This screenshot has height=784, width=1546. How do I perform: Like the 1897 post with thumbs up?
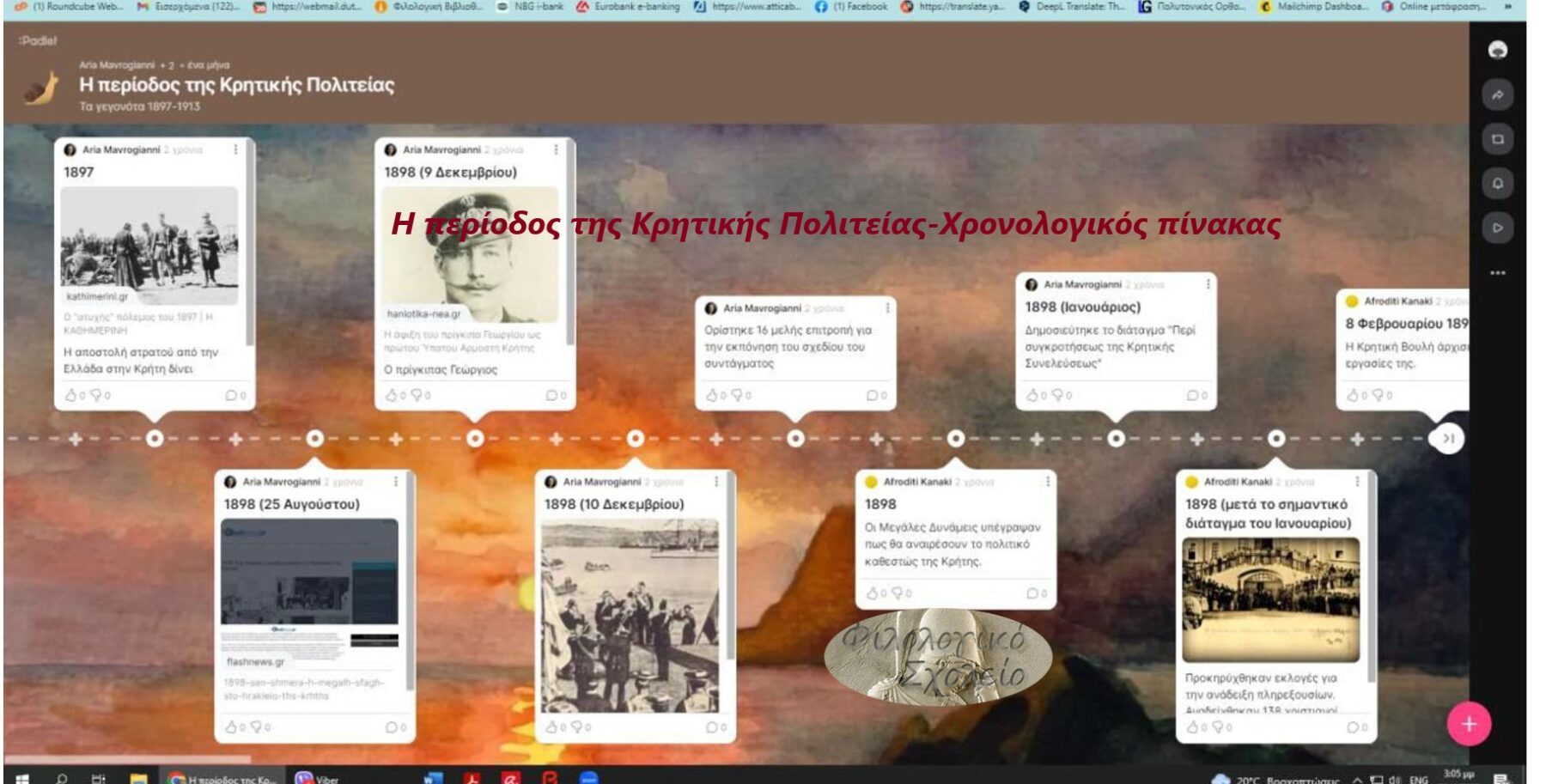pos(71,396)
